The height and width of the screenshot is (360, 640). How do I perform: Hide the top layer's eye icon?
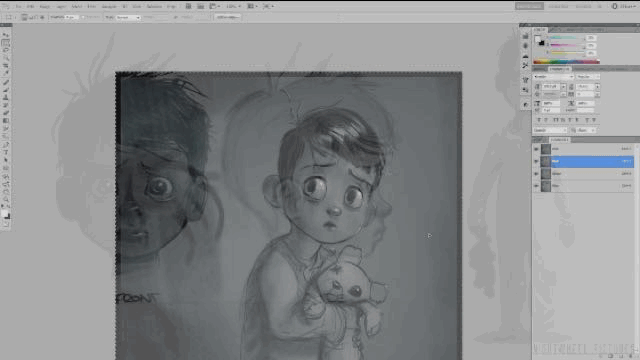(536, 149)
